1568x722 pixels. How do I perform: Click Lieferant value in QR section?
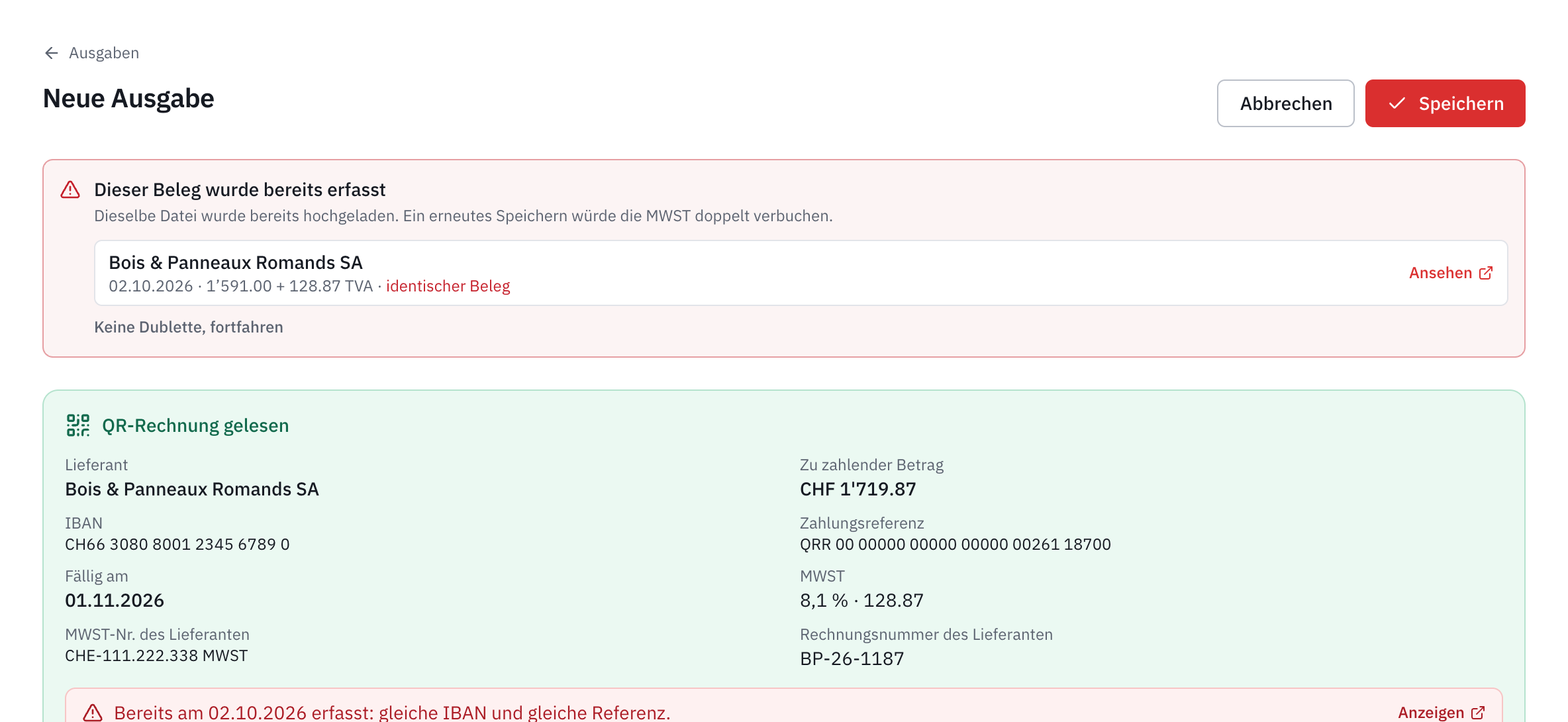(x=192, y=490)
